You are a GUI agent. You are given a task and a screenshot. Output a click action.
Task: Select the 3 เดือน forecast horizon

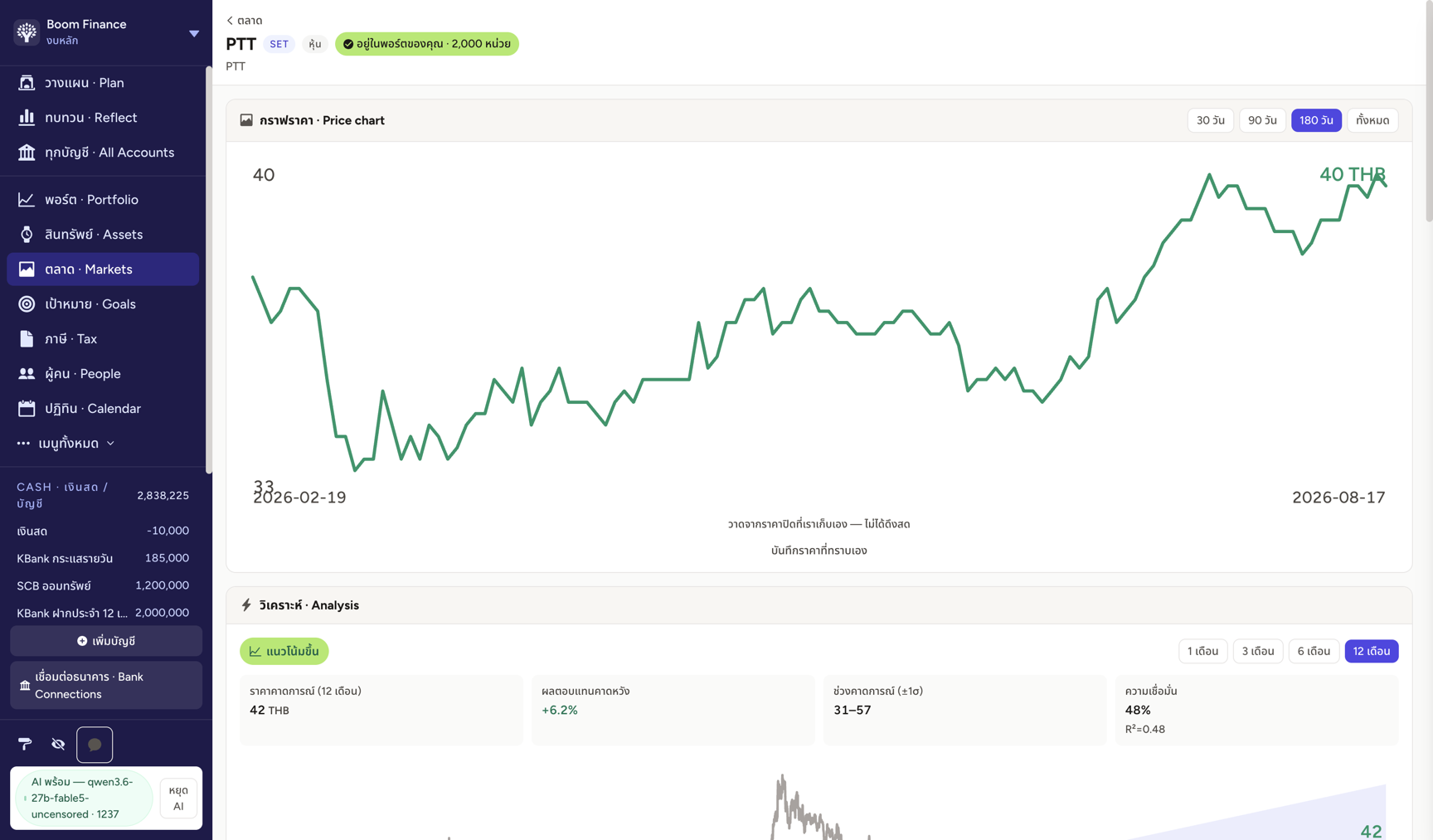click(x=1258, y=651)
